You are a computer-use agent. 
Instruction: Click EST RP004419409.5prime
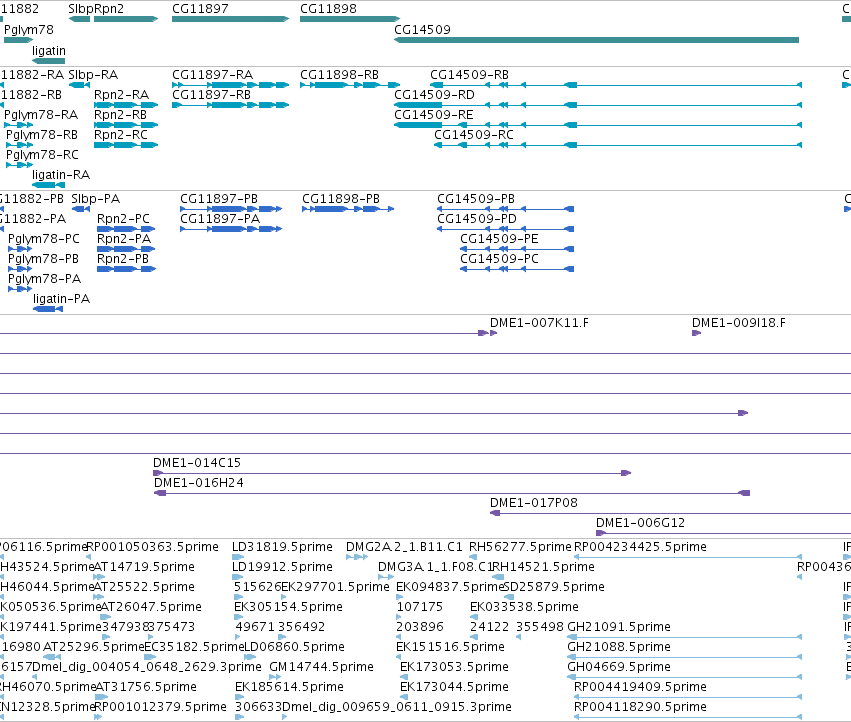pyautogui.click(x=640, y=687)
